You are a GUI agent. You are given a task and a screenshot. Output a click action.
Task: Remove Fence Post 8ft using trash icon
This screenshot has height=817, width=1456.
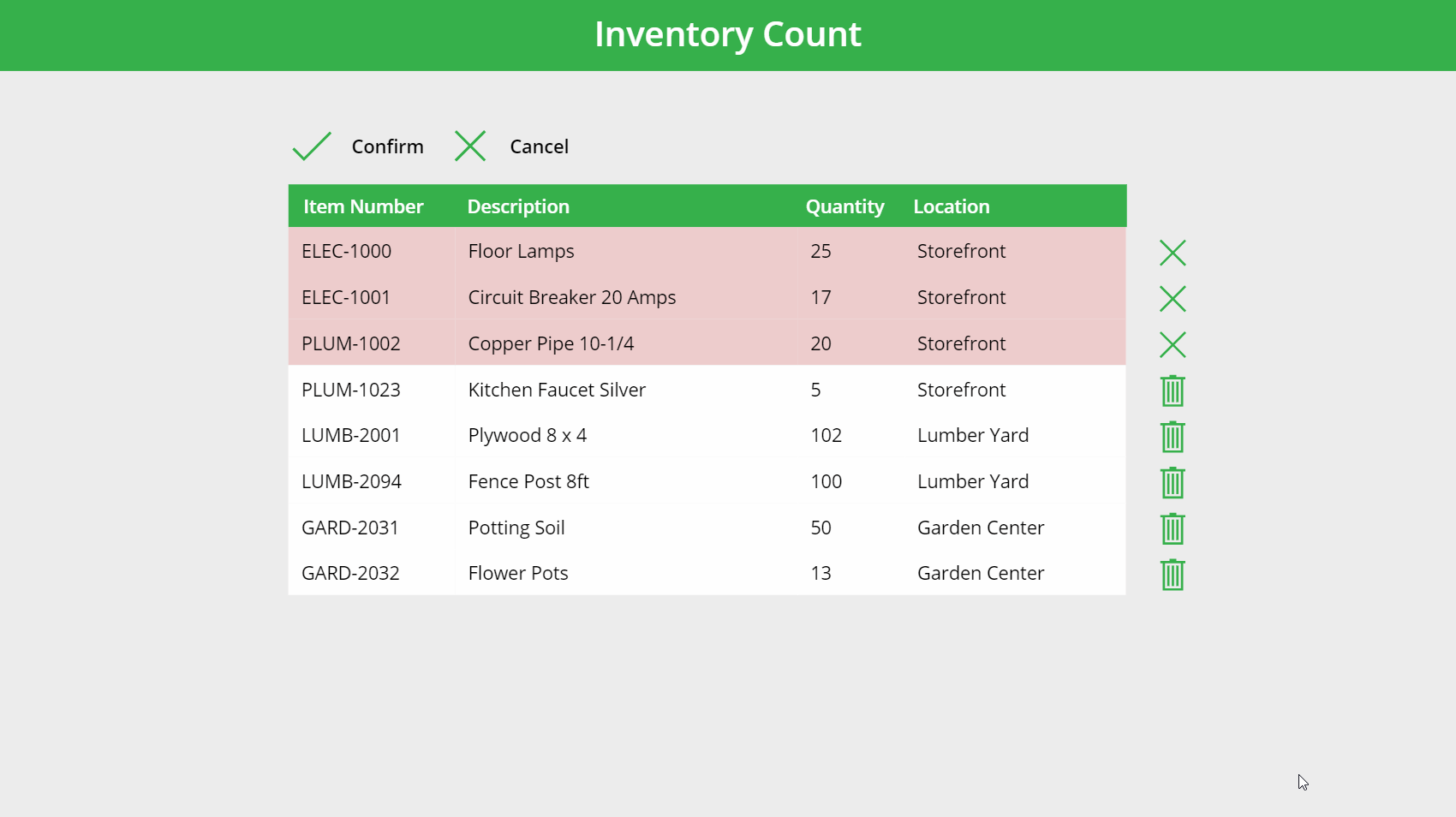point(1173,483)
